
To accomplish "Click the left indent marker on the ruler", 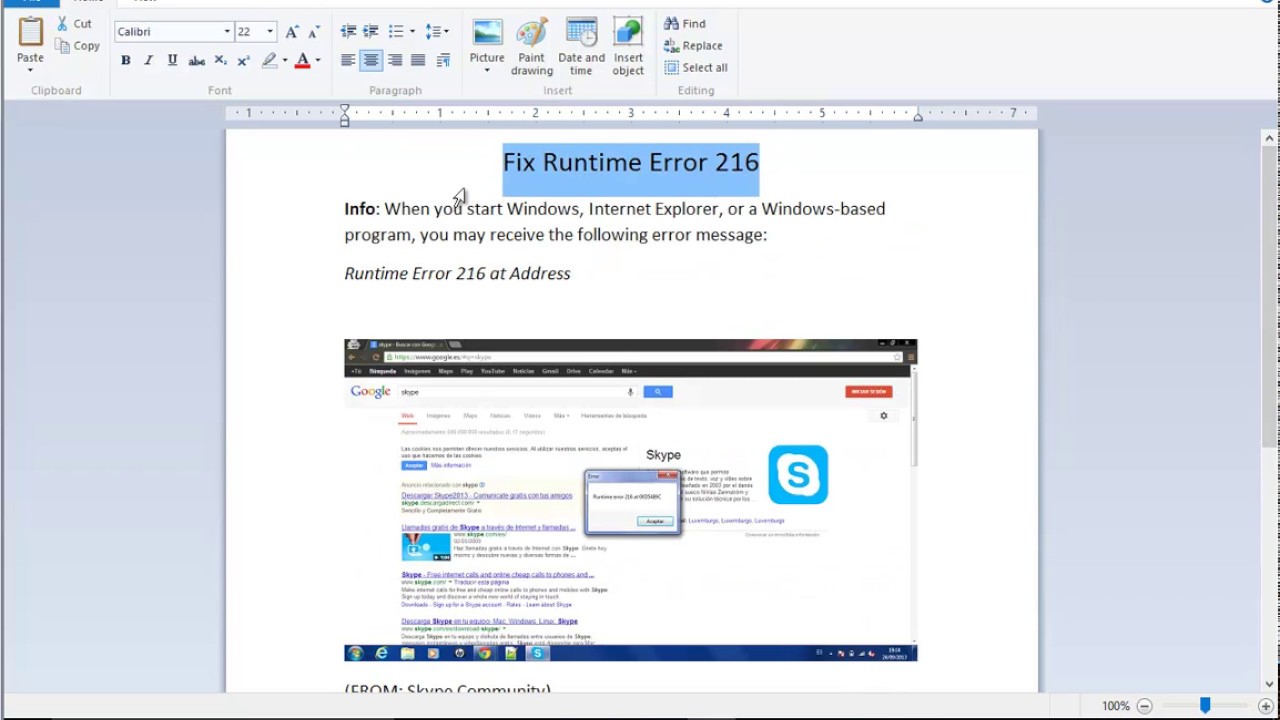I will [x=345, y=115].
